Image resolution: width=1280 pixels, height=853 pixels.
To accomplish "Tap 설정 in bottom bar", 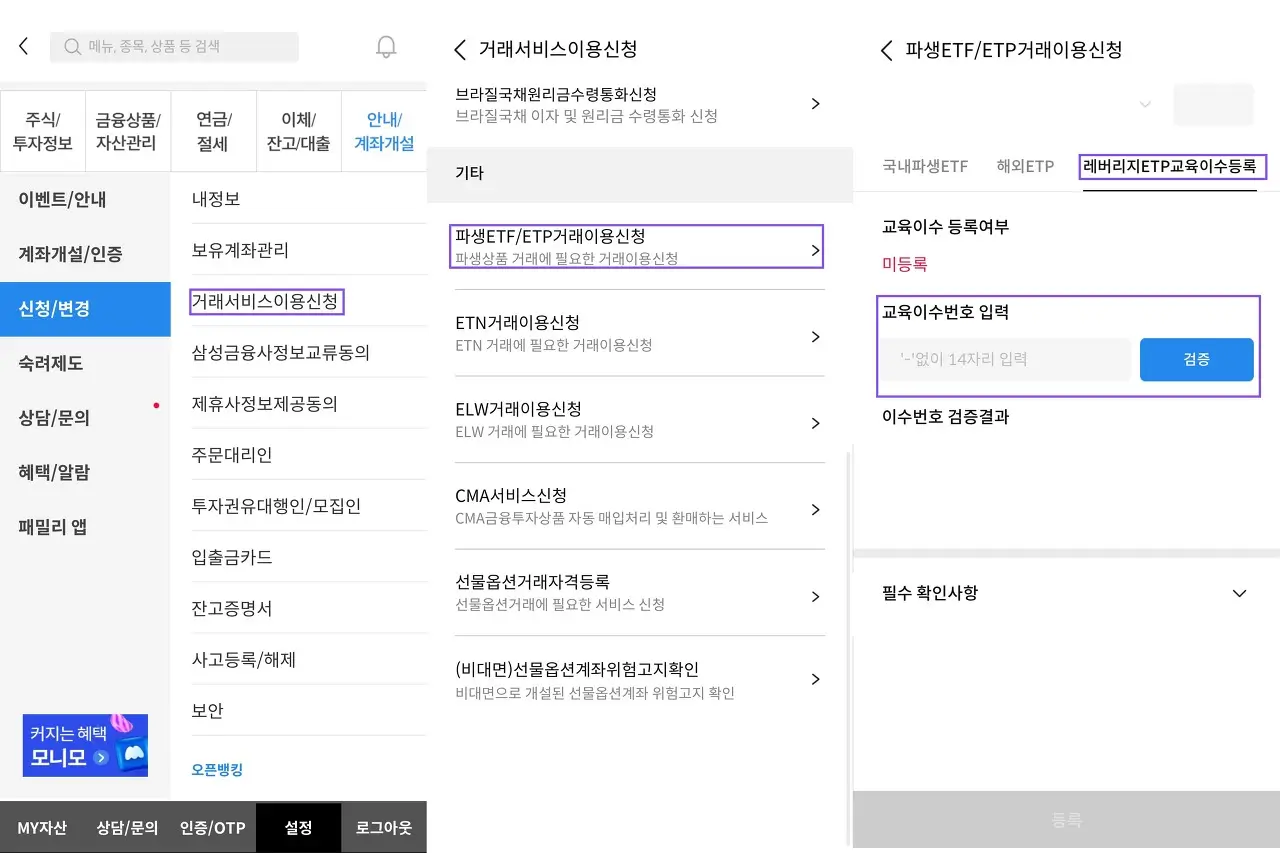I will point(298,828).
